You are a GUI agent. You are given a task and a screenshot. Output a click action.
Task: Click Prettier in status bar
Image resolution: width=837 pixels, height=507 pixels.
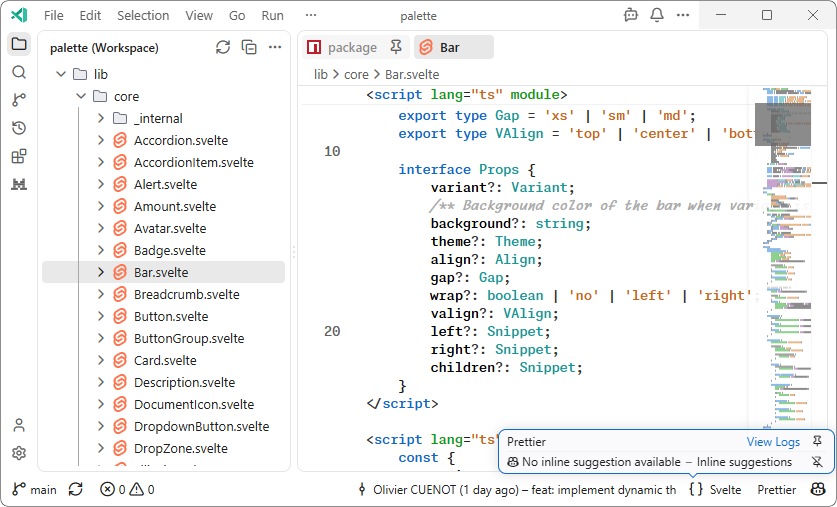click(x=777, y=489)
